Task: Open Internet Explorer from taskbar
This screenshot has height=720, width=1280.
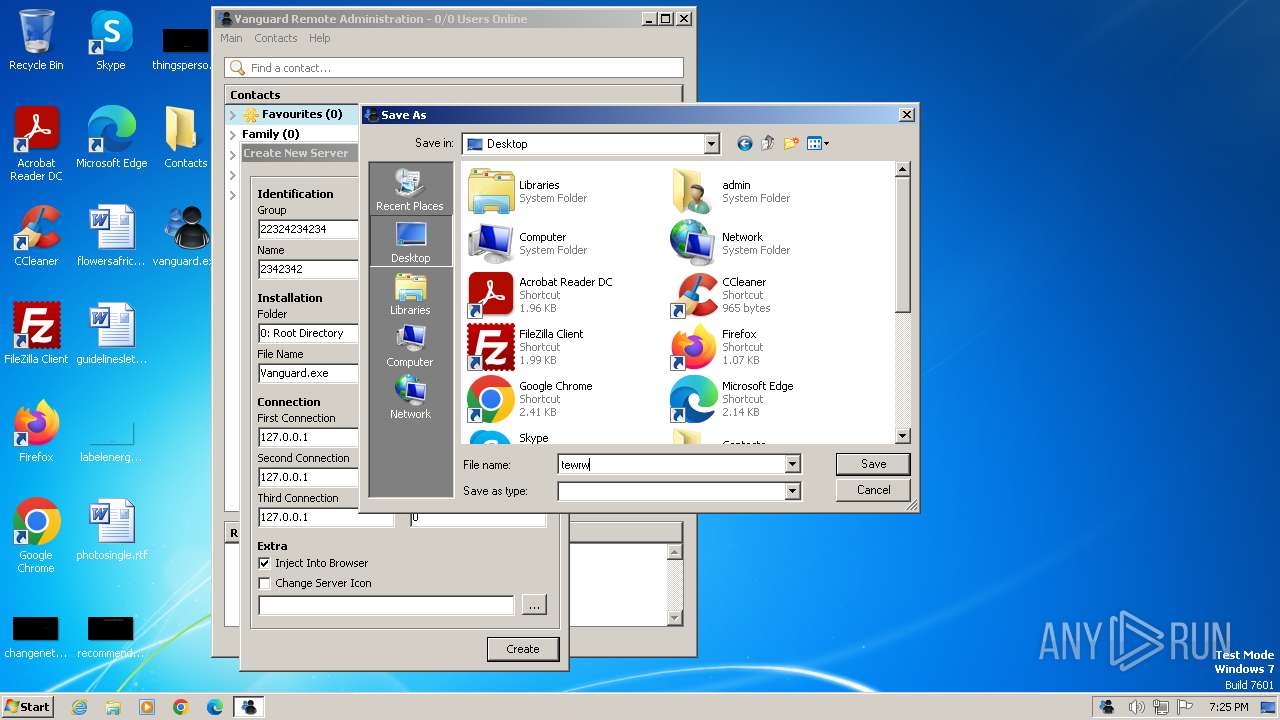Action: pyautogui.click(x=79, y=707)
